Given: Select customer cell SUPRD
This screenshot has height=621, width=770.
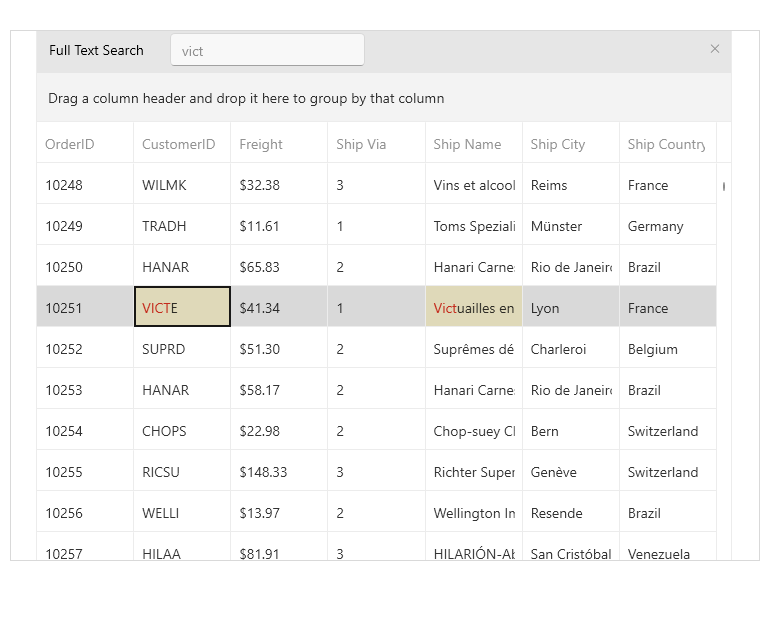Looking at the screenshot, I should pos(182,348).
